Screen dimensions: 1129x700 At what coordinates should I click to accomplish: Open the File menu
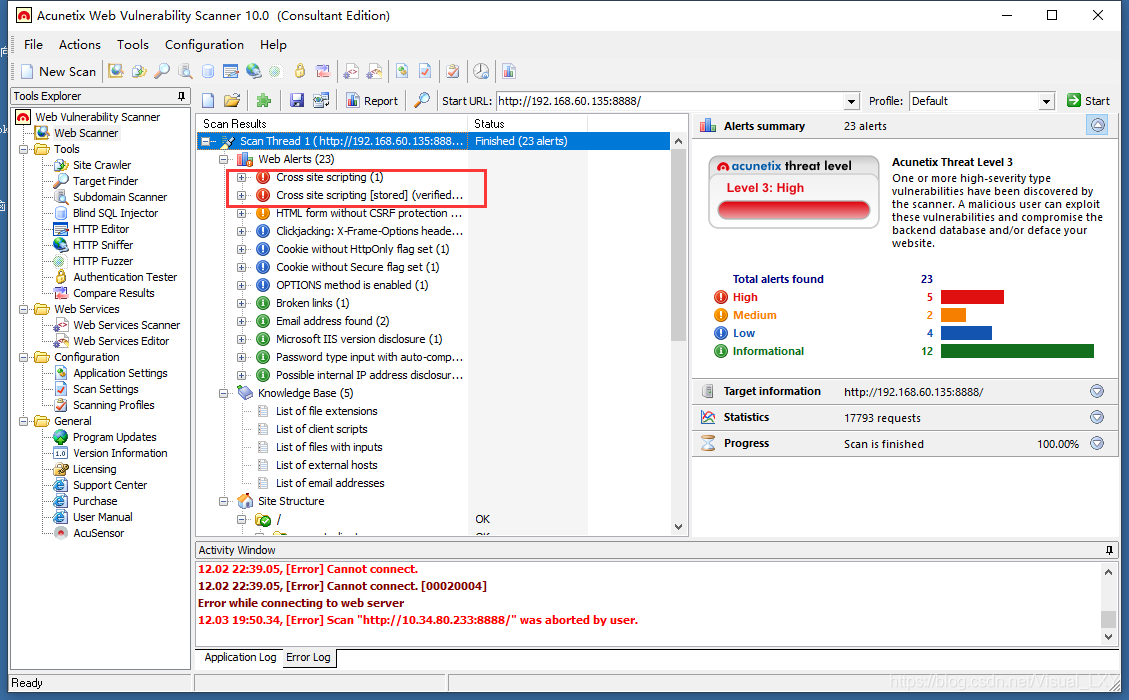pyautogui.click(x=33, y=45)
